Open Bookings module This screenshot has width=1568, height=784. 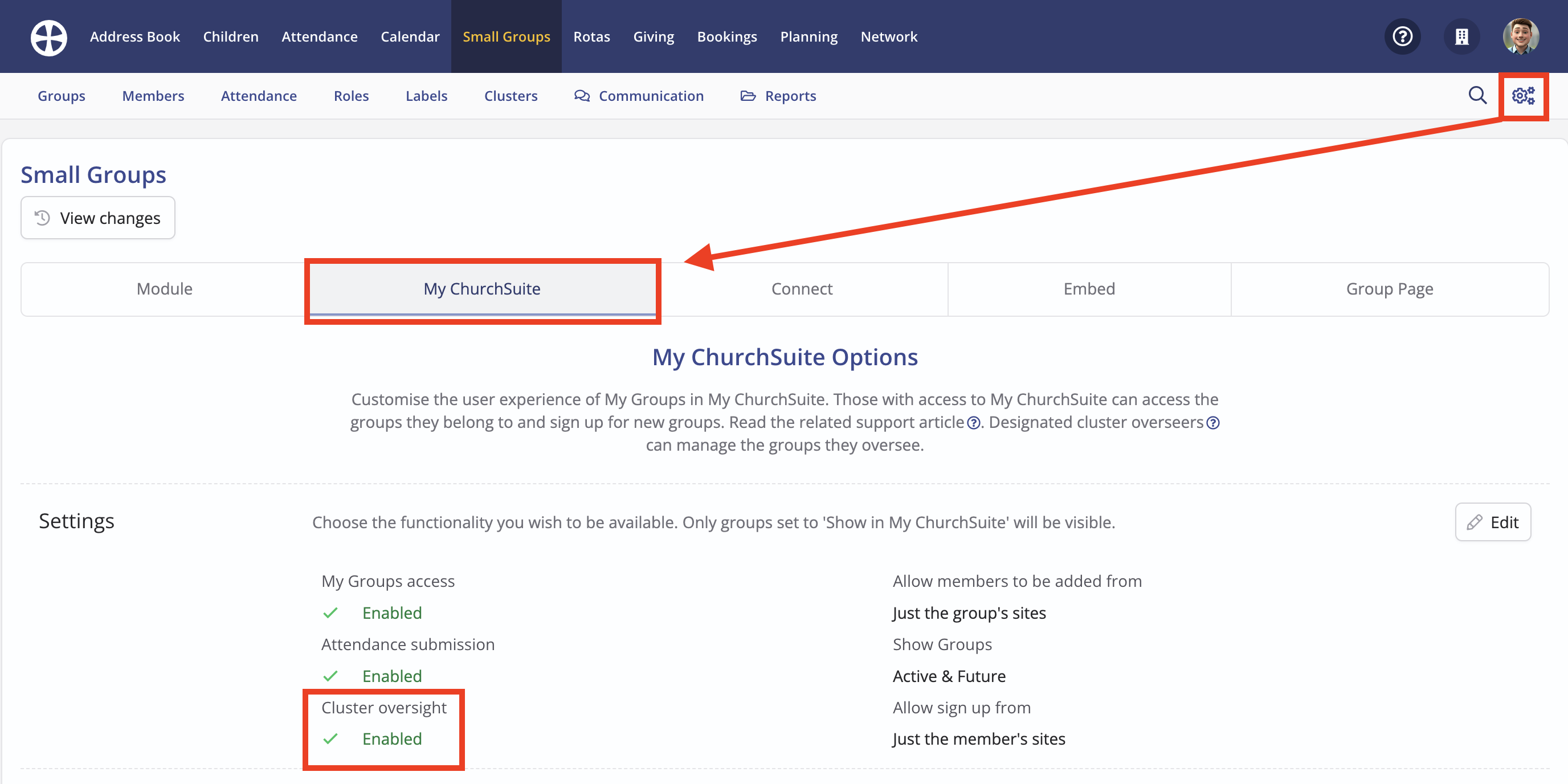(728, 36)
